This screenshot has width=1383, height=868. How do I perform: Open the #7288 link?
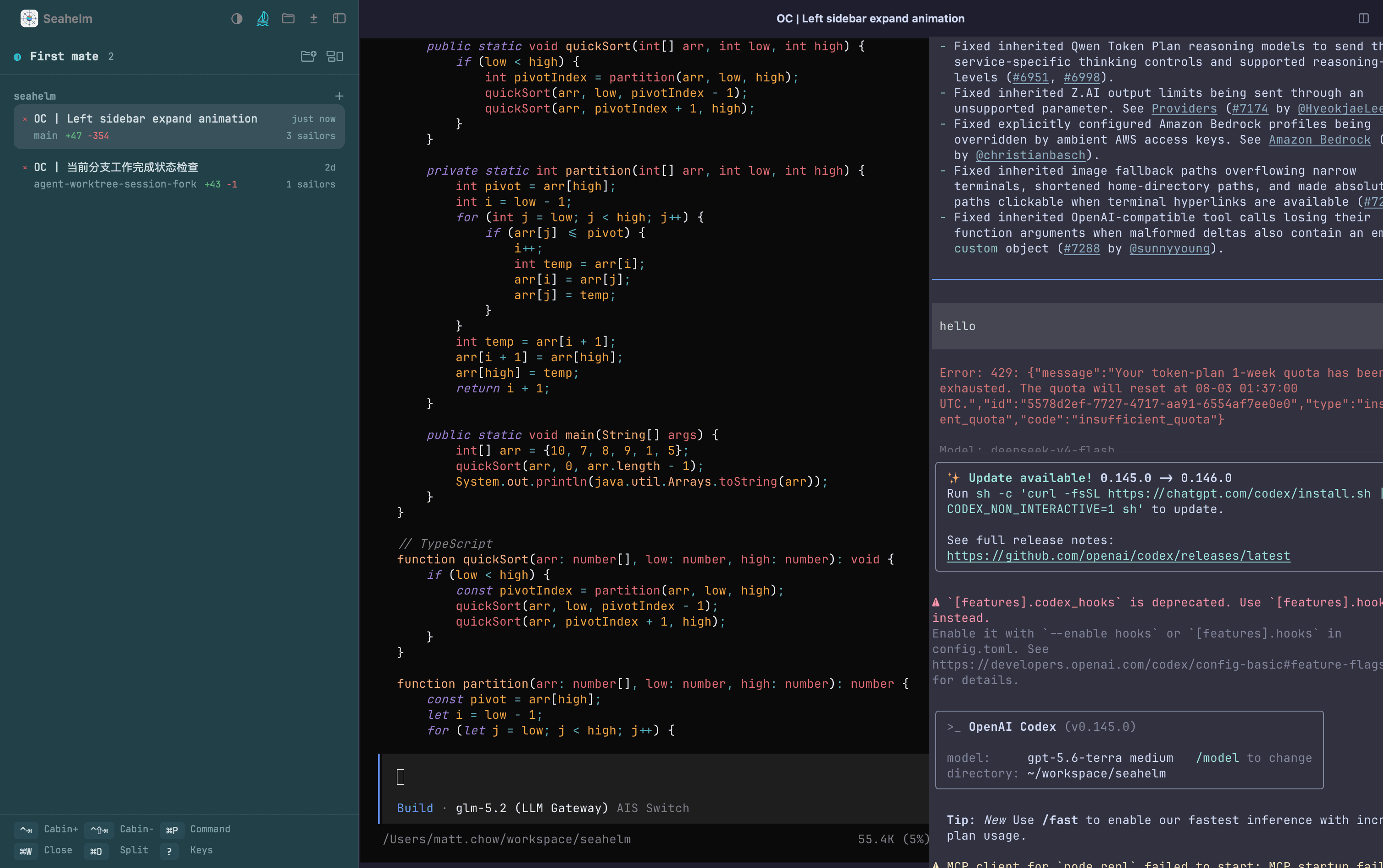click(1082, 249)
